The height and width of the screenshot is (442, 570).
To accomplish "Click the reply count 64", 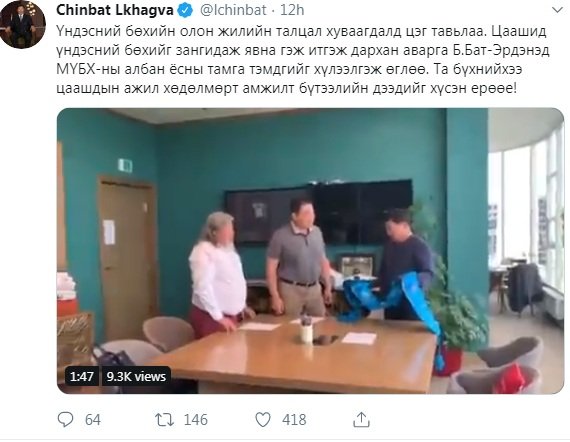I will pyautogui.click(x=93, y=420).
